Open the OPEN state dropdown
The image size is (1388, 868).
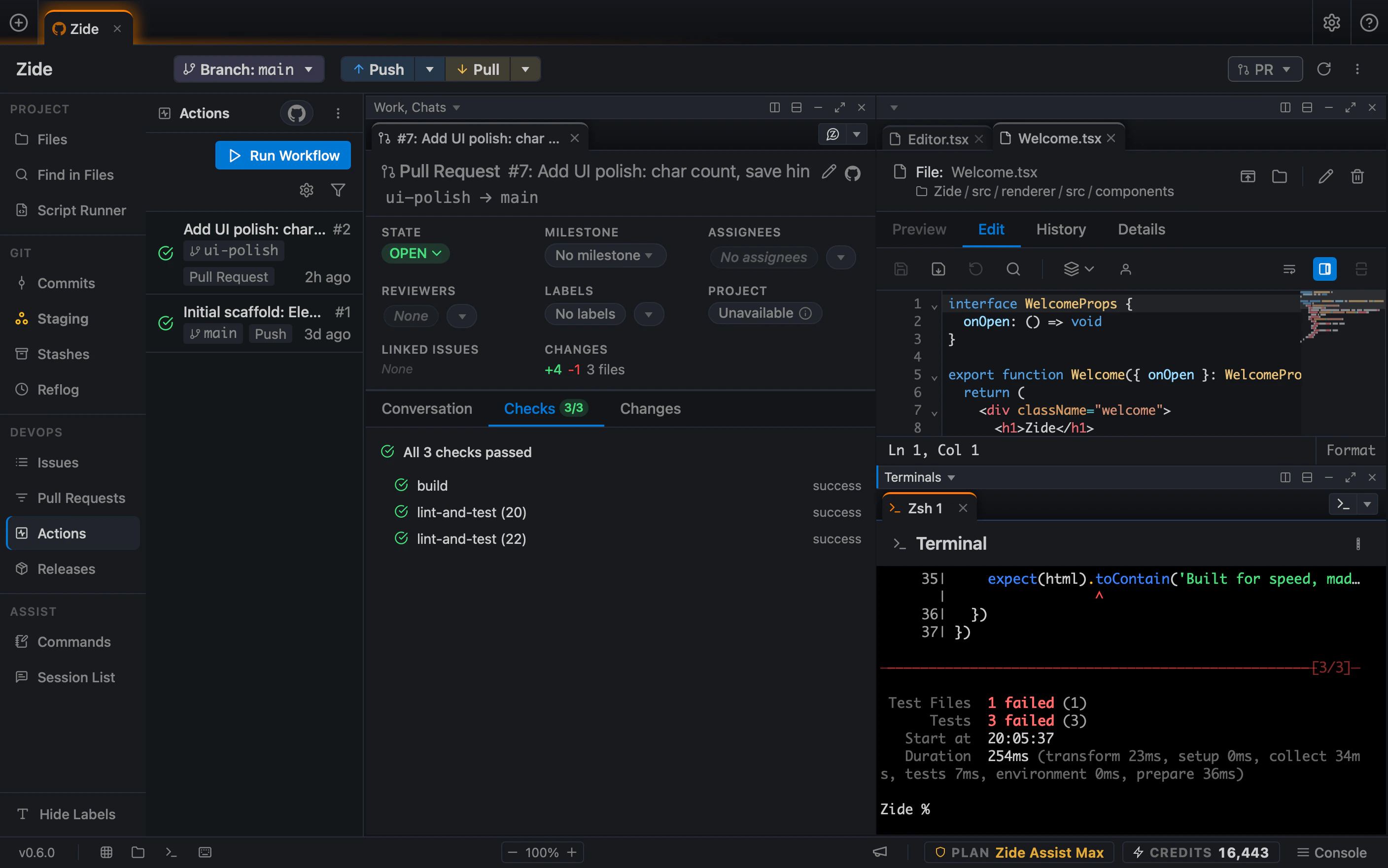point(415,253)
